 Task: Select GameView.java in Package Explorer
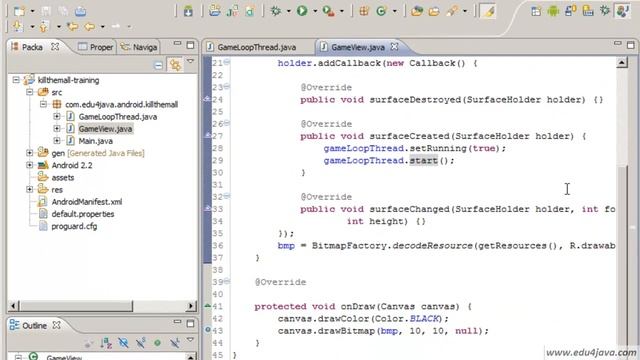tap(105, 129)
